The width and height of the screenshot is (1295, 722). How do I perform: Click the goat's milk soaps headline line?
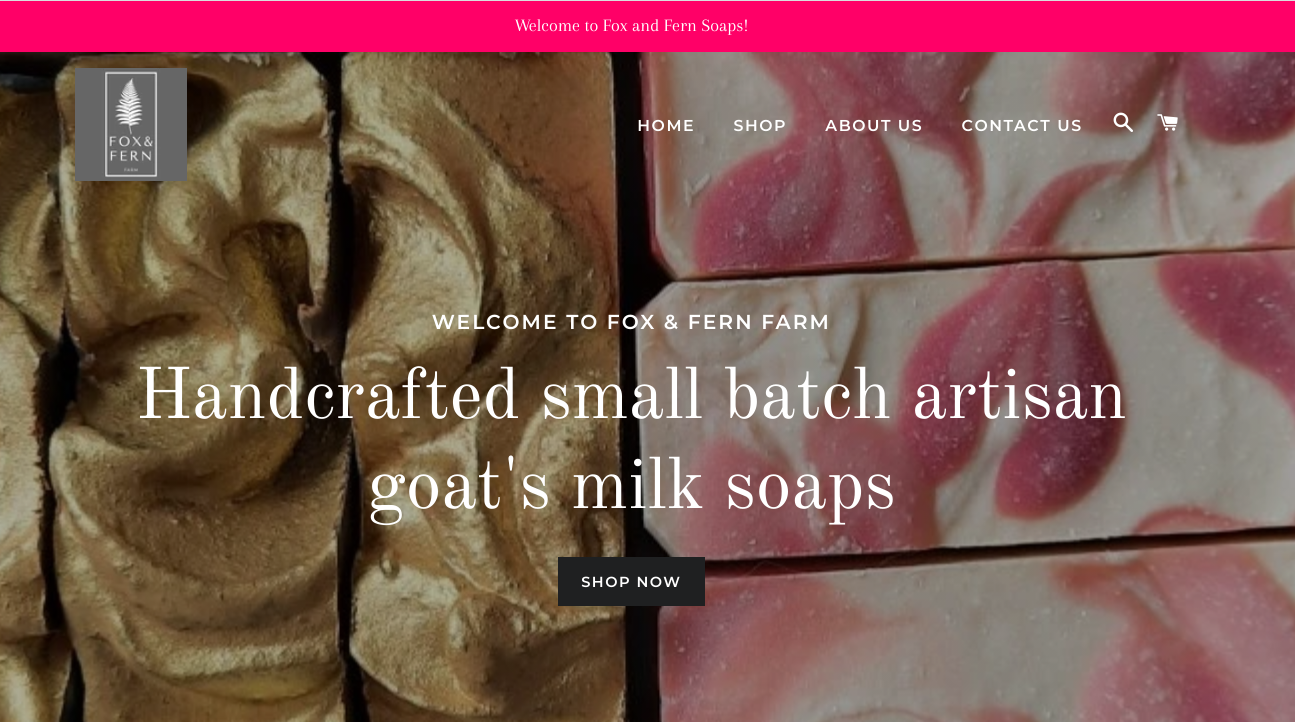631,490
